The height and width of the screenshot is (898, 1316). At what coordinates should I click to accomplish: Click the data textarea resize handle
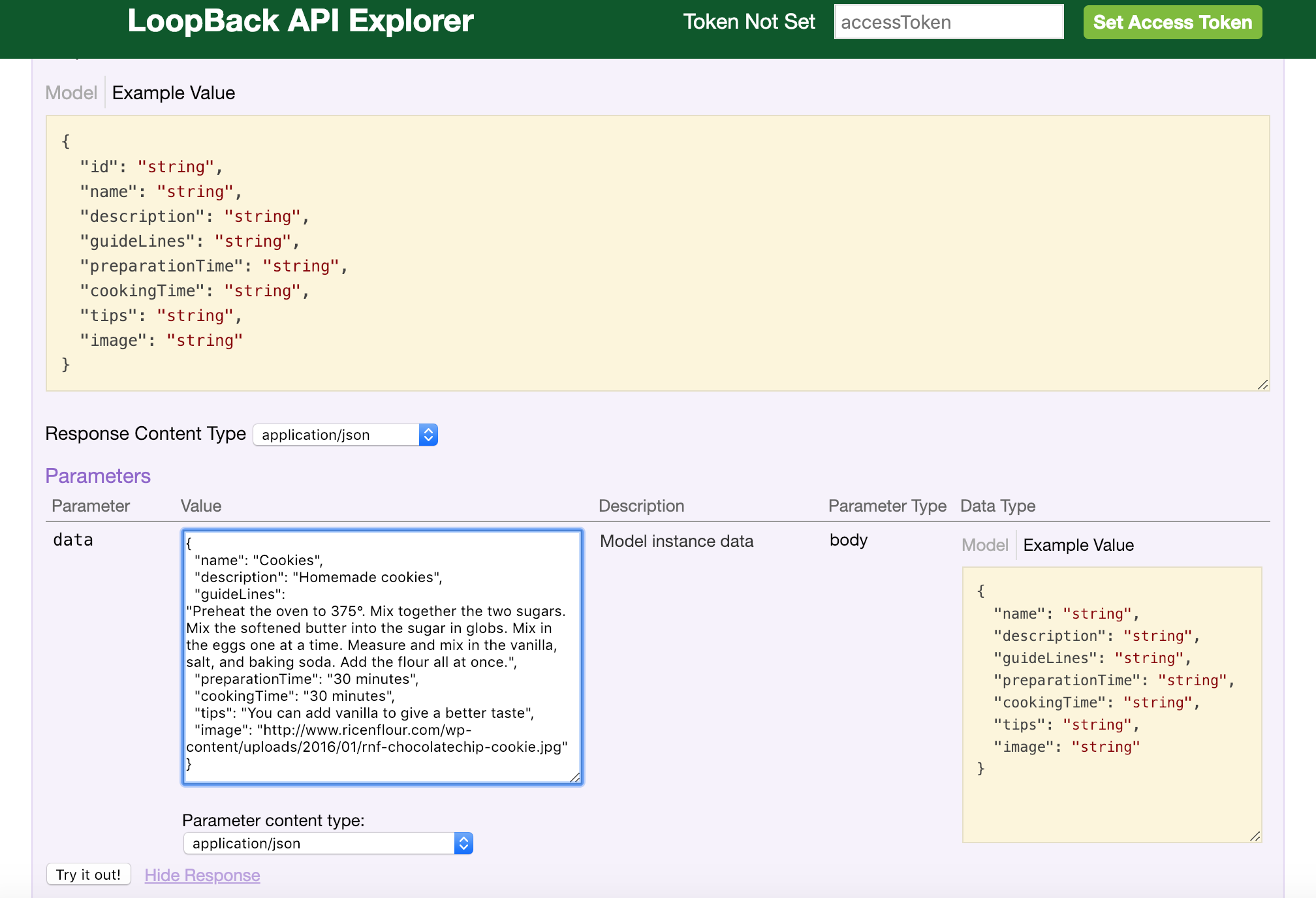coord(575,777)
